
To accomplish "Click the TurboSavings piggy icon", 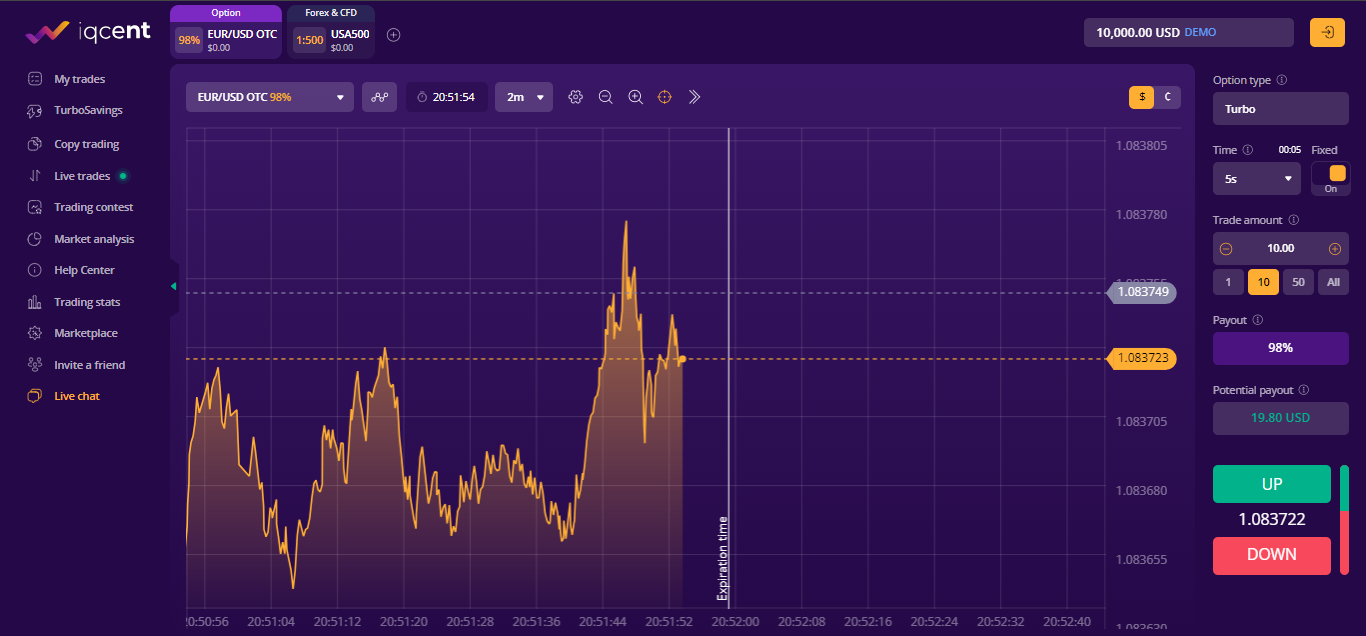I will 35,111.
